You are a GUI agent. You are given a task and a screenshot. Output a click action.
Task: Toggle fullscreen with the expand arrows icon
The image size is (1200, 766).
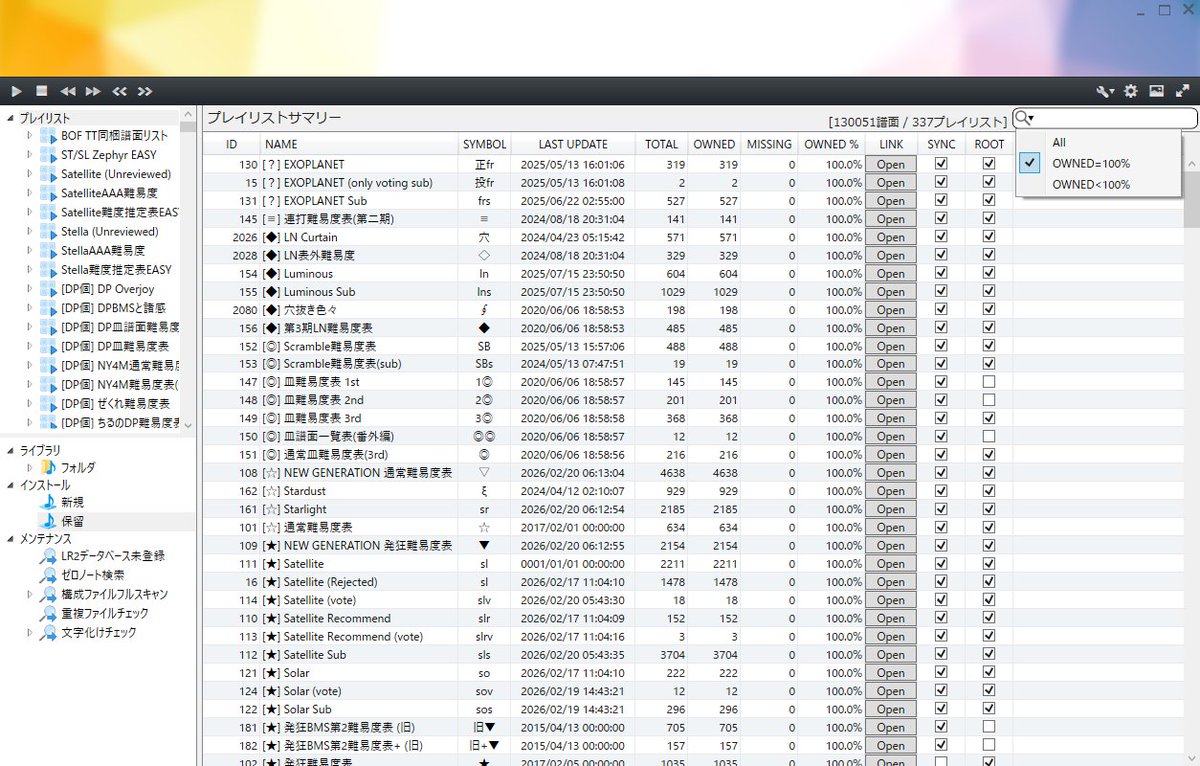1182,91
